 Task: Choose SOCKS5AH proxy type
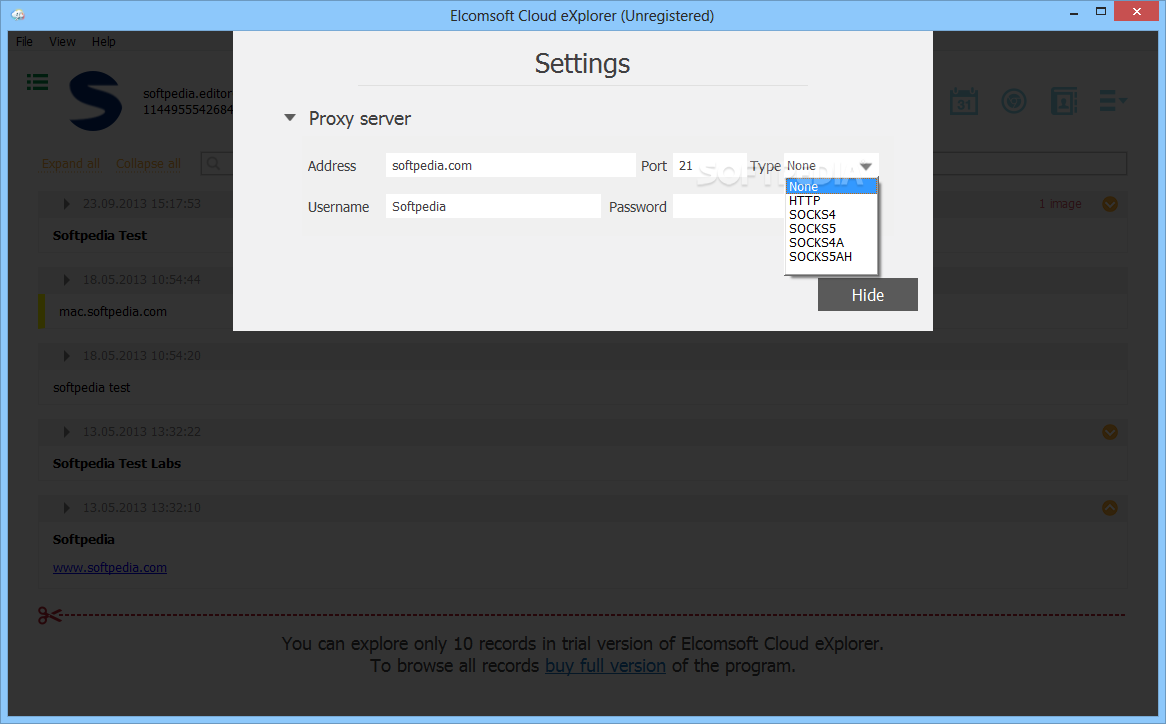tap(831, 257)
